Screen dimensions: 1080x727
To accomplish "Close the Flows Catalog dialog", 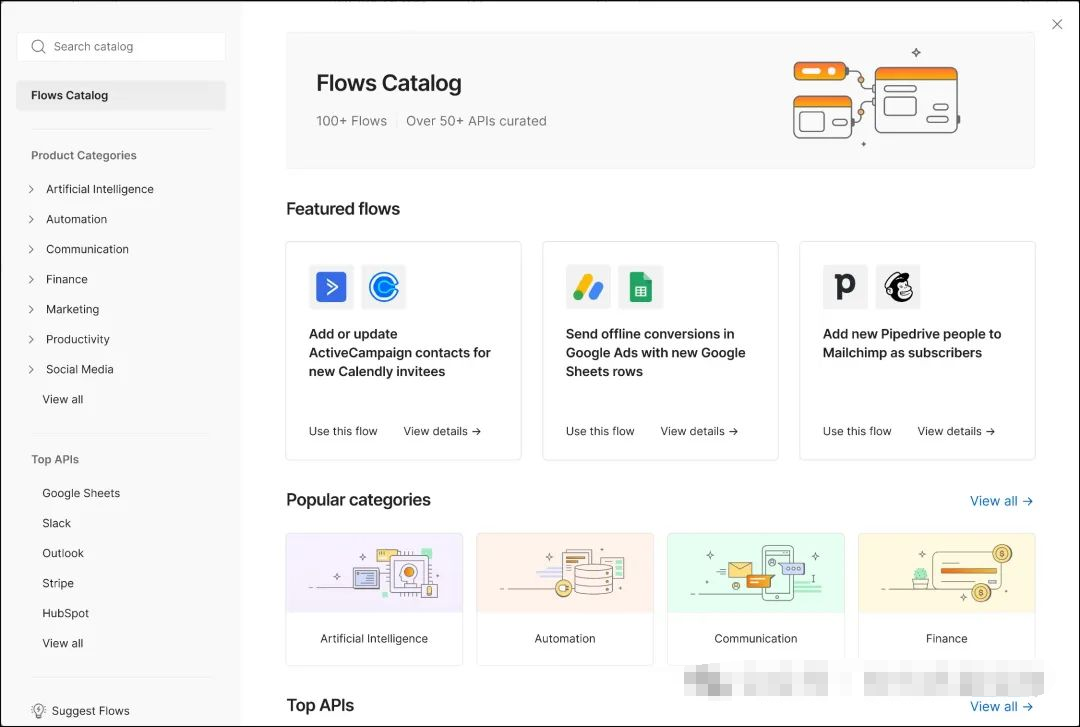I will point(1057,25).
